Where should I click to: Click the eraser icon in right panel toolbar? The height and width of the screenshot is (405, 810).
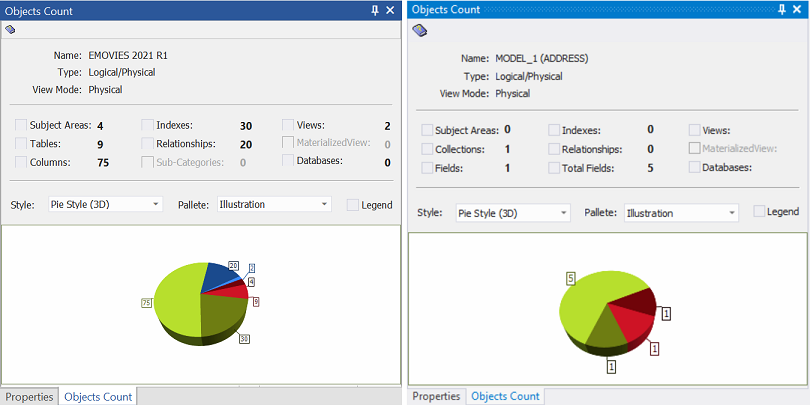[x=420, y=30]
